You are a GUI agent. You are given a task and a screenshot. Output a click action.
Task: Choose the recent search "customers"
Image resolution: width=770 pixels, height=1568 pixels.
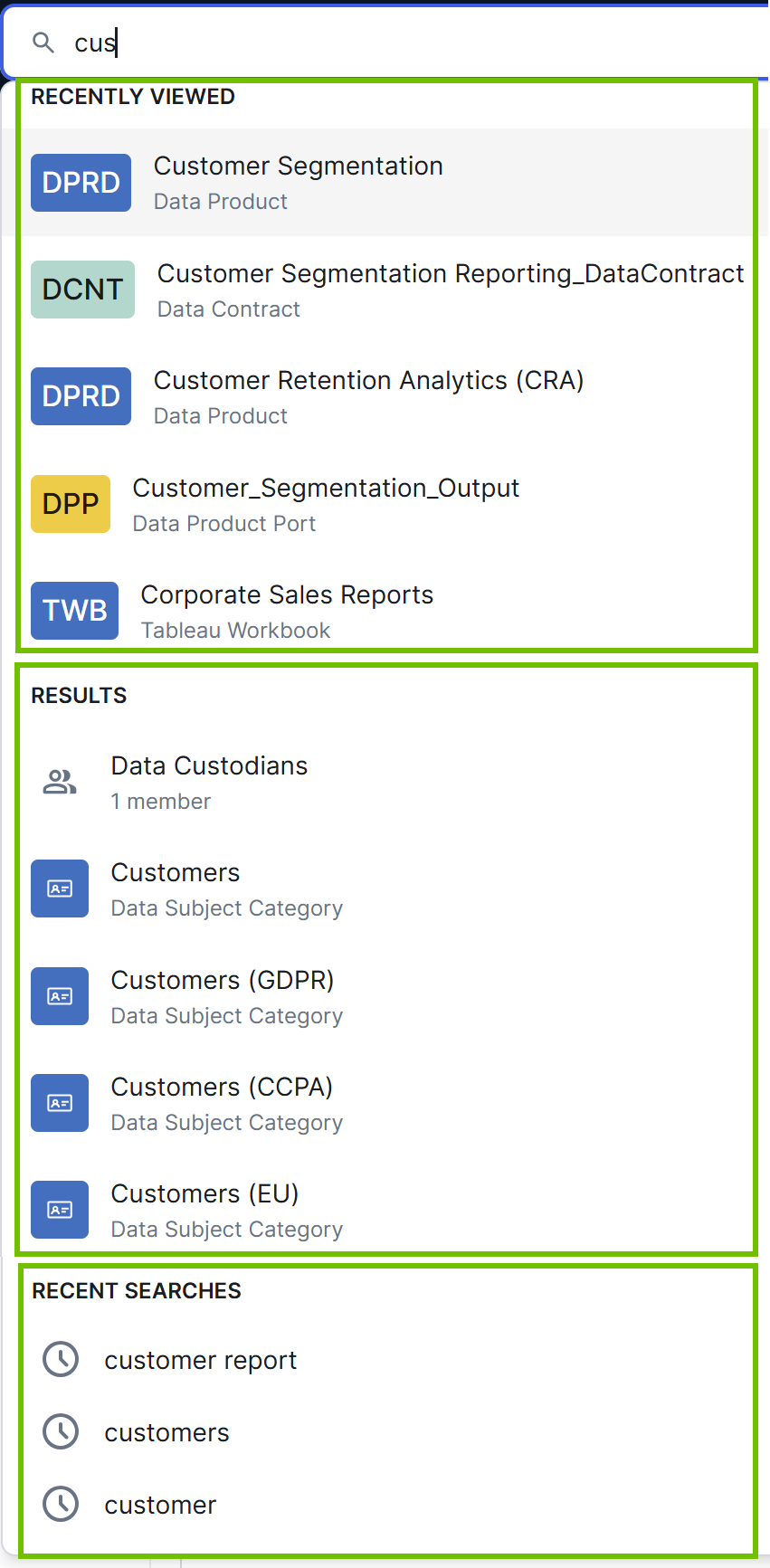[x=166, y=1433]
